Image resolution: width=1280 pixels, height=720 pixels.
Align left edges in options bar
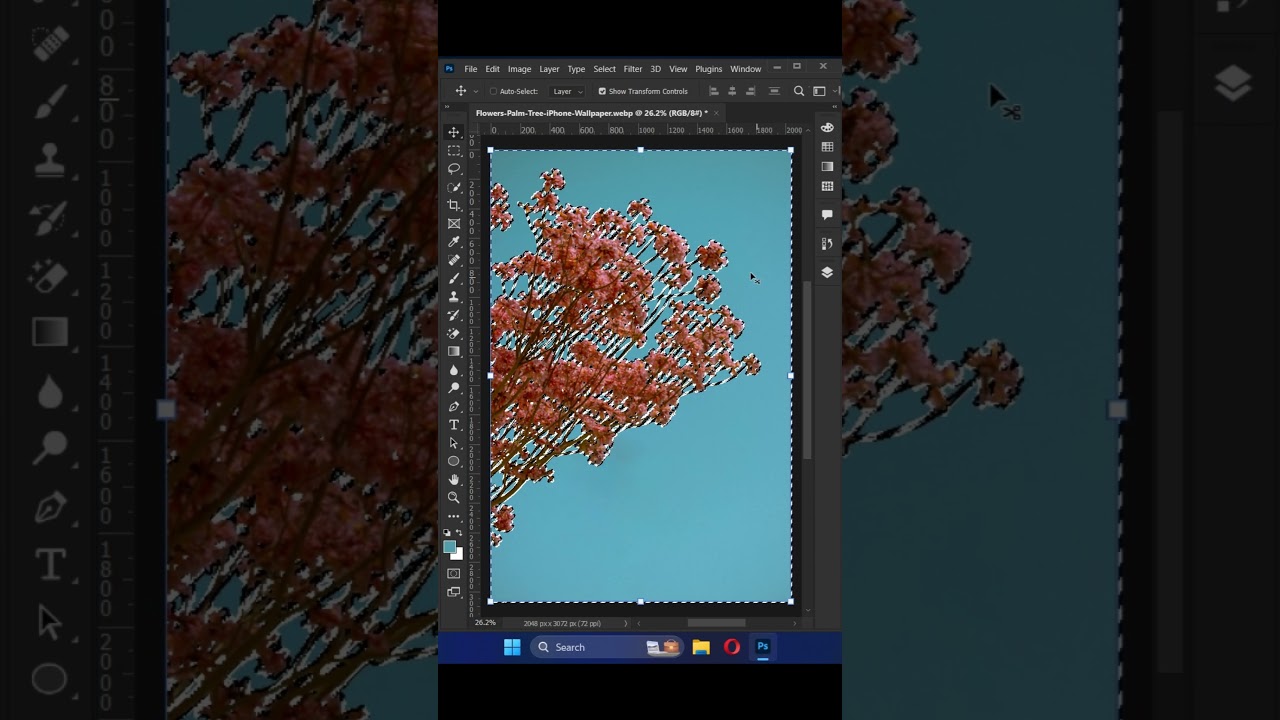[x=713, y=91]
